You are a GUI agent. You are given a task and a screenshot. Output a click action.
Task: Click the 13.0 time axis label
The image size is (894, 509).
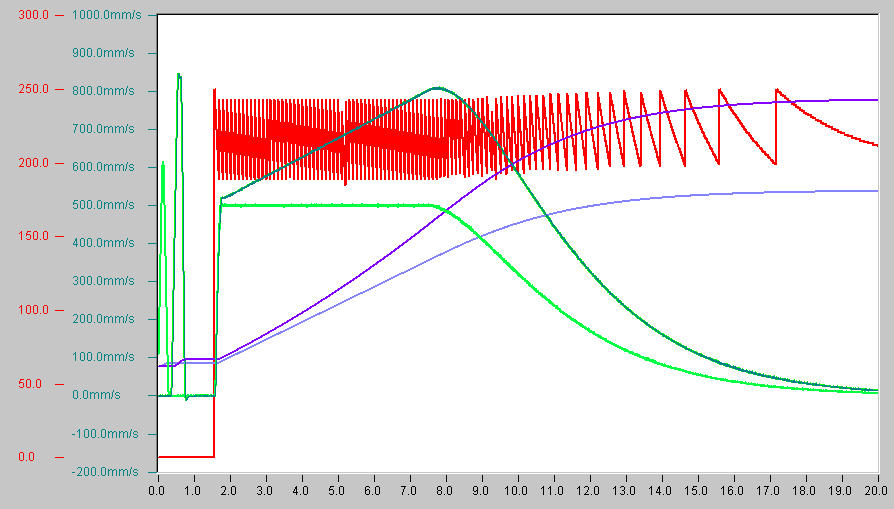coord(625,491)
